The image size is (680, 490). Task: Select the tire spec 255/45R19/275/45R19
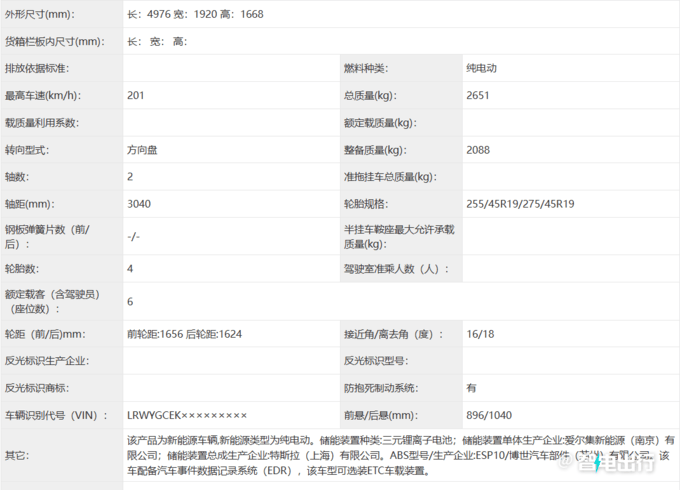(x=520, y=204)
